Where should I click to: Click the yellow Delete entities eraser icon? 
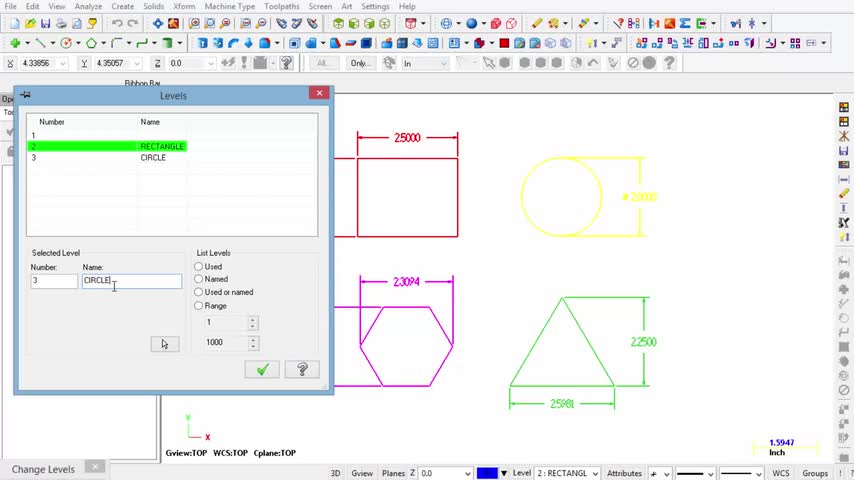coord(536,23)
